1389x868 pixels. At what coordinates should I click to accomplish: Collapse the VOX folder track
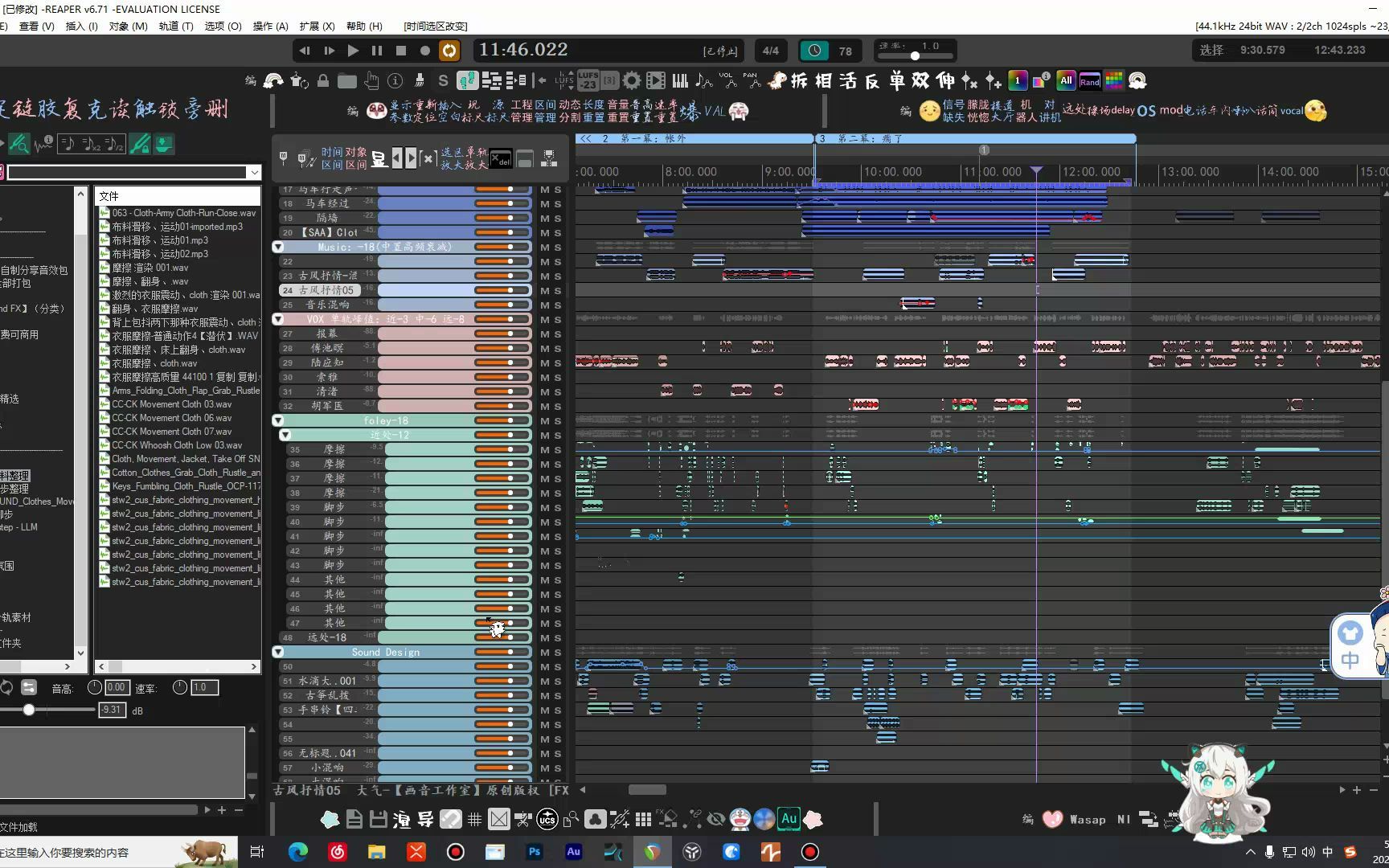(x=278, y=319)
